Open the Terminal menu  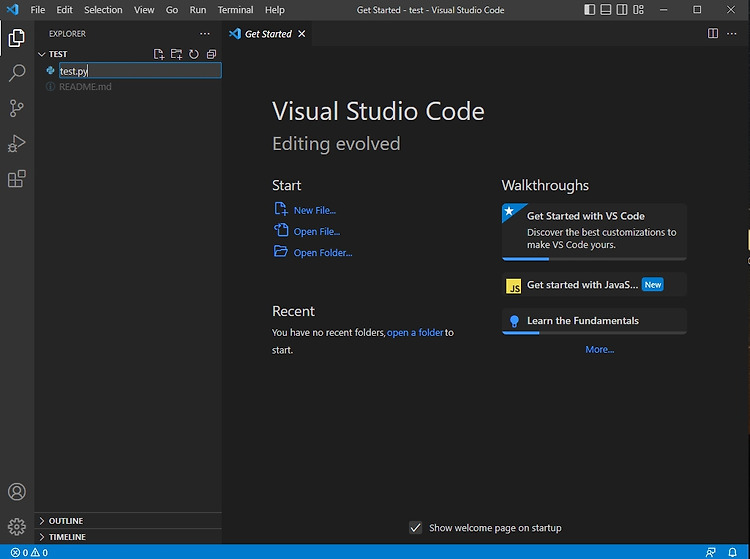[235, 10]
